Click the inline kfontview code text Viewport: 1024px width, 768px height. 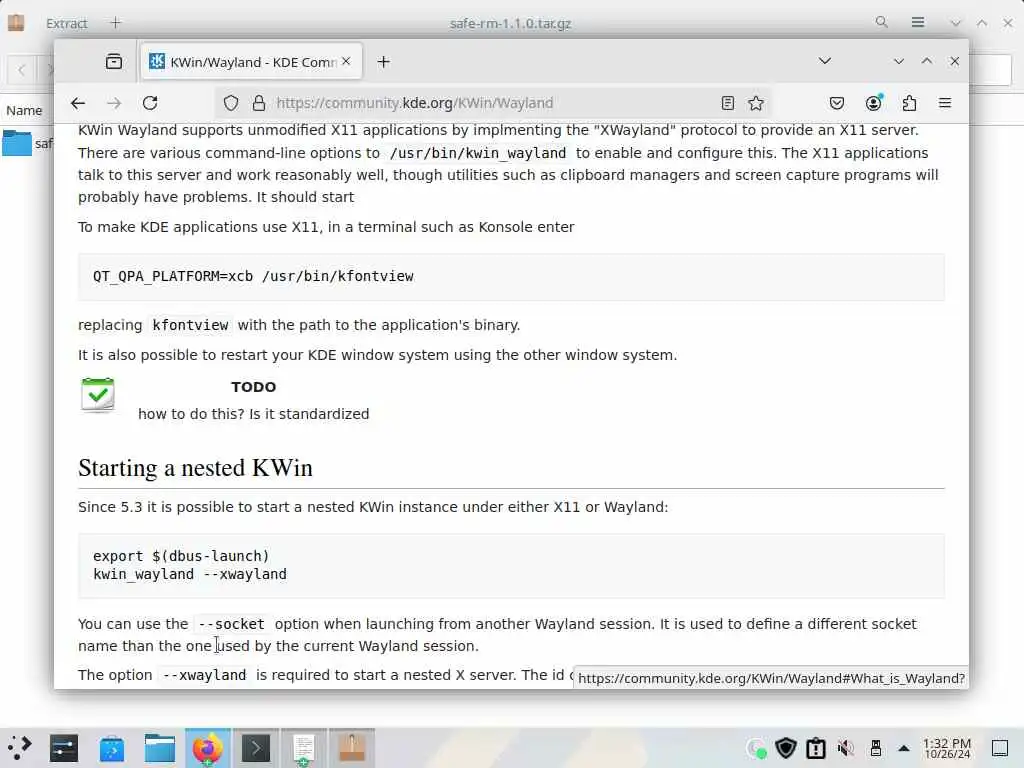point(190,325)
